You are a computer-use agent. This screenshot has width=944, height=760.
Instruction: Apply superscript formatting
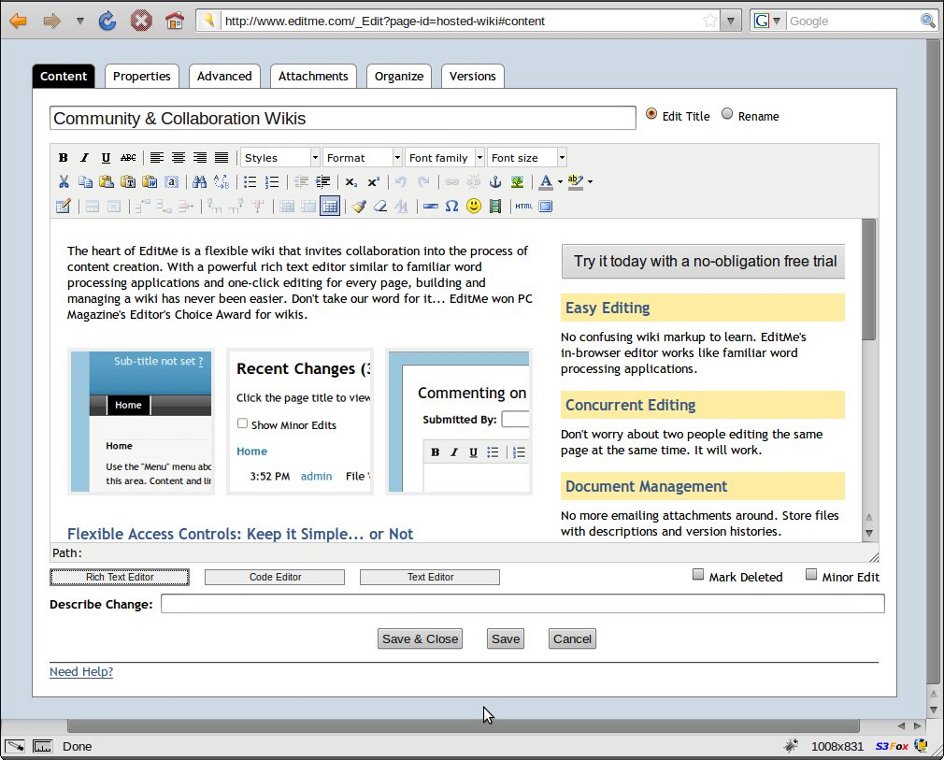pyautogui.click(x=373, y=181)
